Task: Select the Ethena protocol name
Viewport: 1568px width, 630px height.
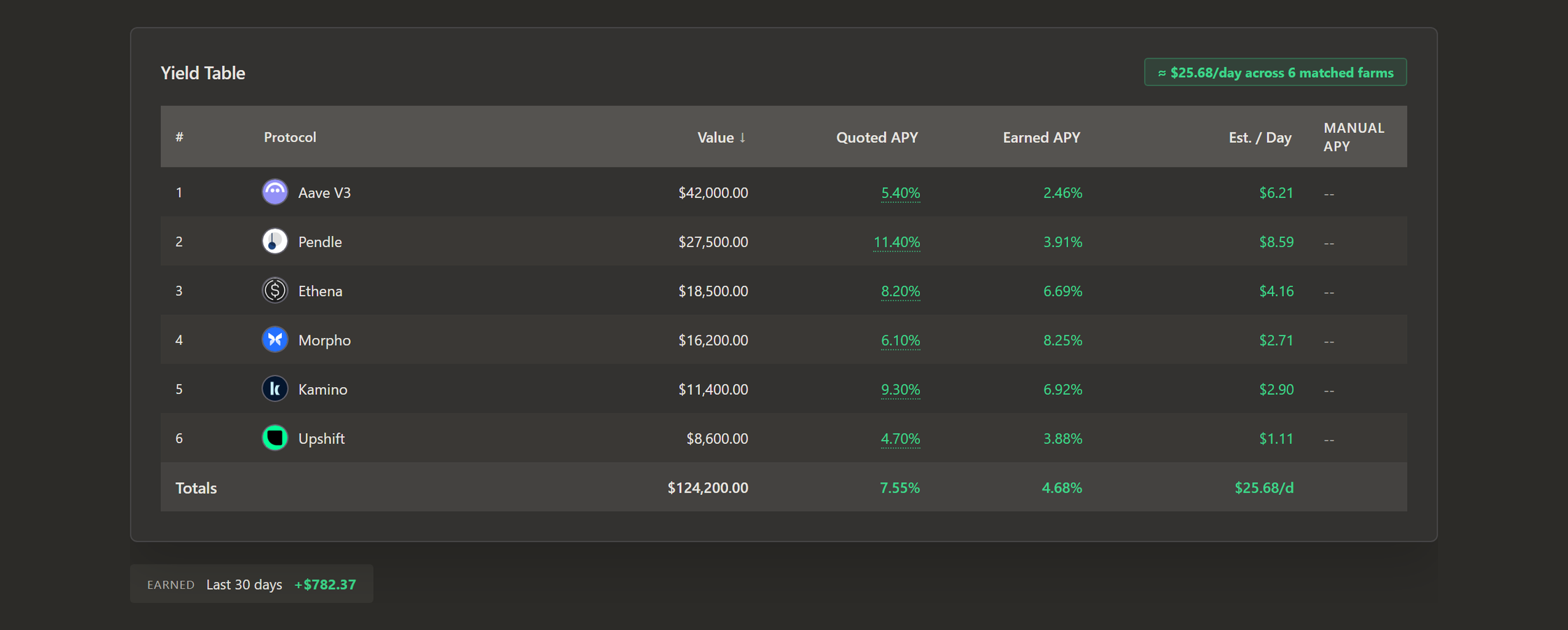Action: 320,290
